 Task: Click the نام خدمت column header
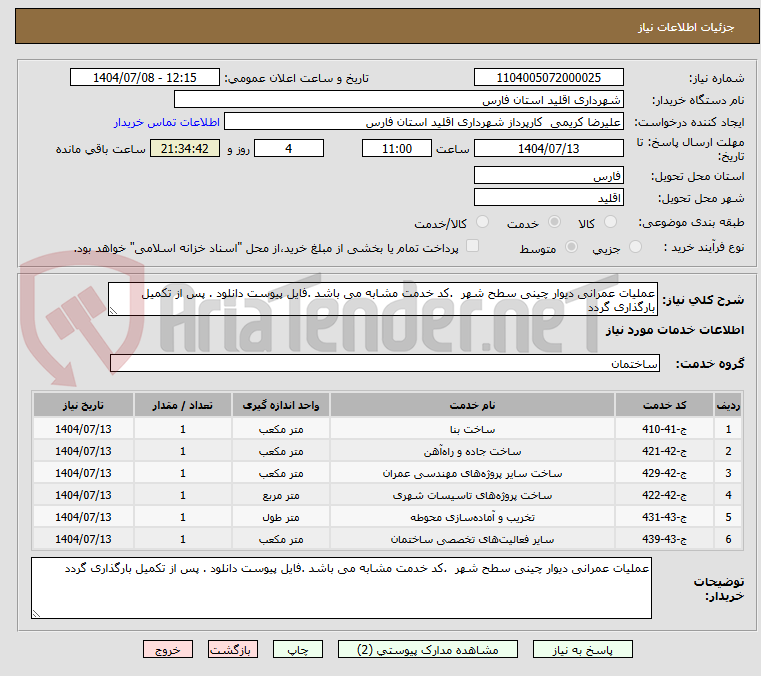pos(472,405)
